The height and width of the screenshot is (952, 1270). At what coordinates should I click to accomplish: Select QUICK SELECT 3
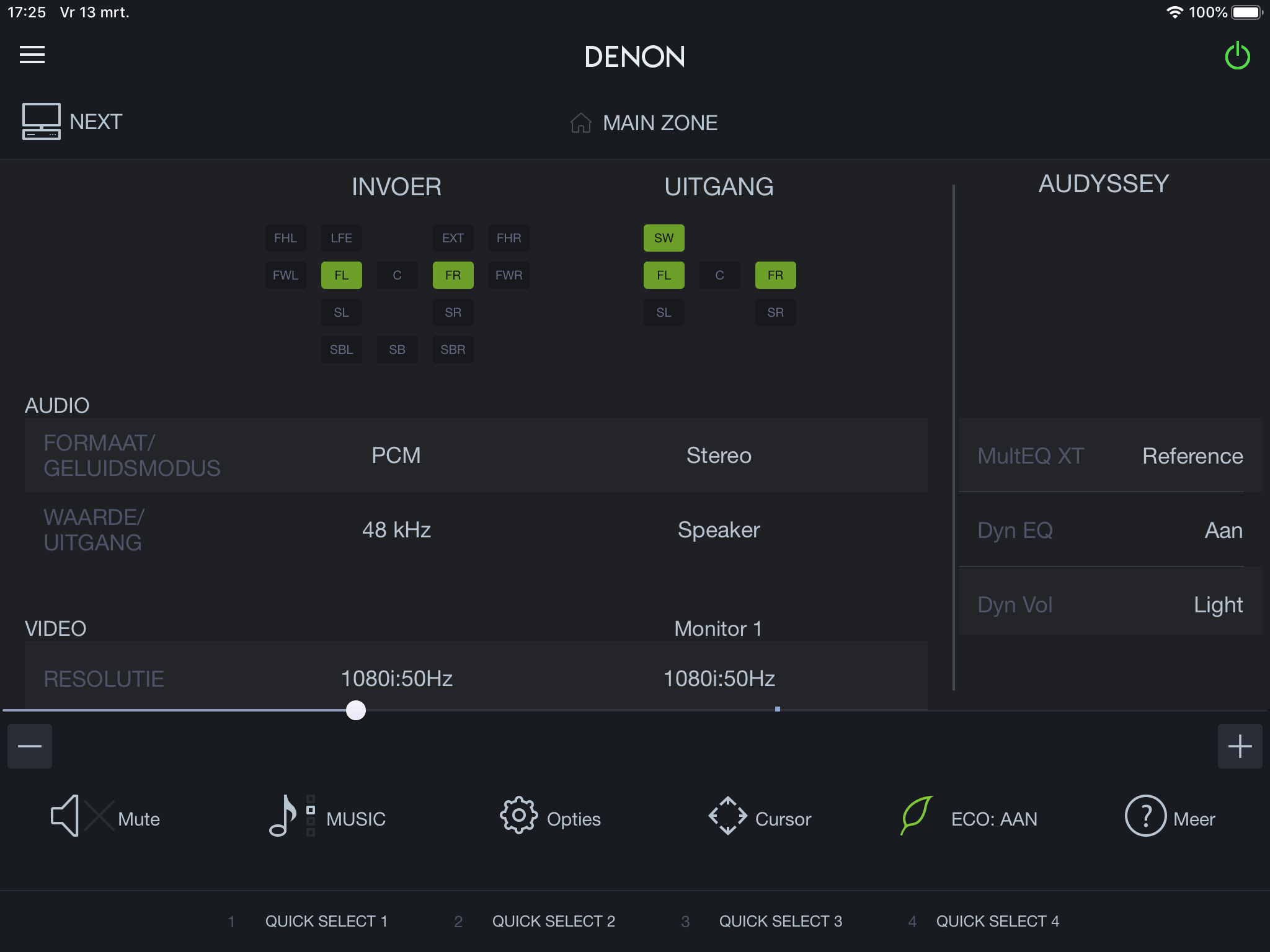click(x=780, y=921)
